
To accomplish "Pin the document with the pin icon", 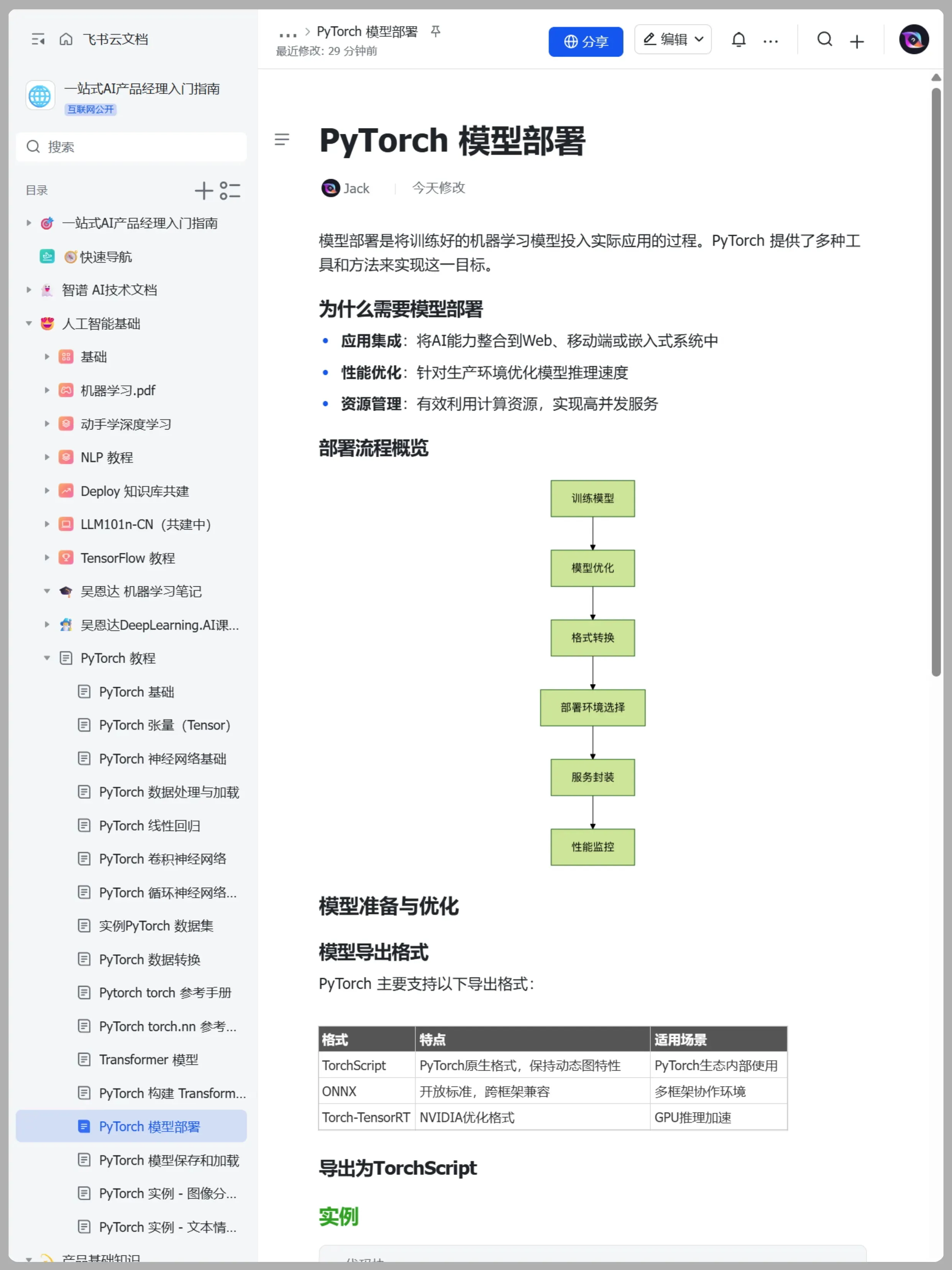I will pos(435,31).
